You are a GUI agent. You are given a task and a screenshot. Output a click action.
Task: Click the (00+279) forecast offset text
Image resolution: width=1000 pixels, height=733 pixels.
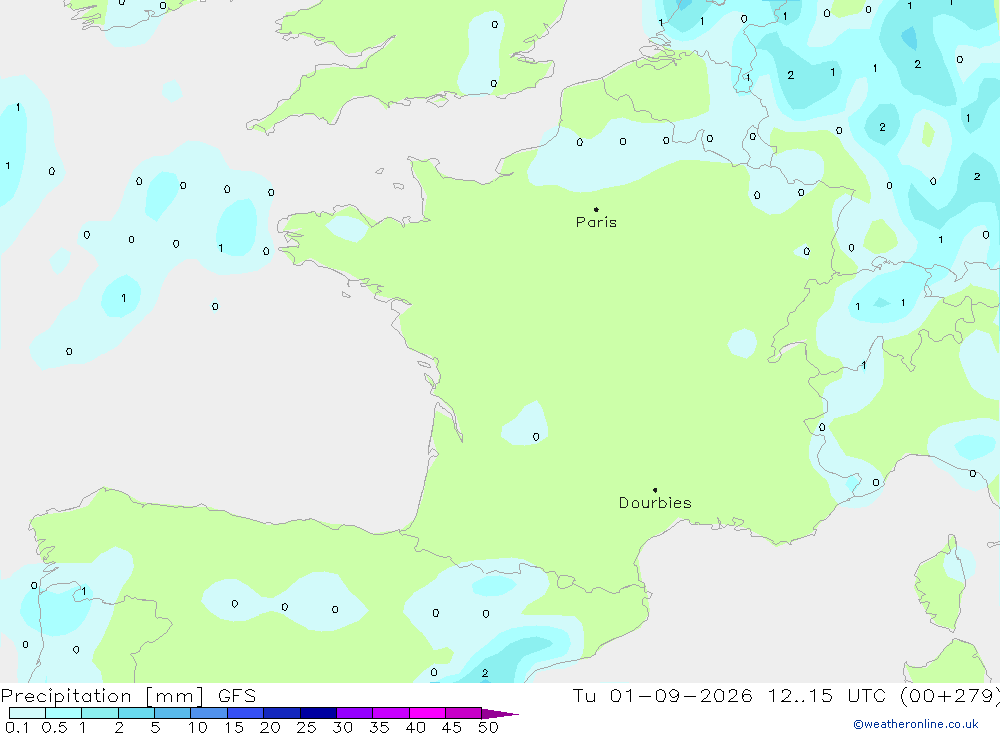[x=950, y=696]
